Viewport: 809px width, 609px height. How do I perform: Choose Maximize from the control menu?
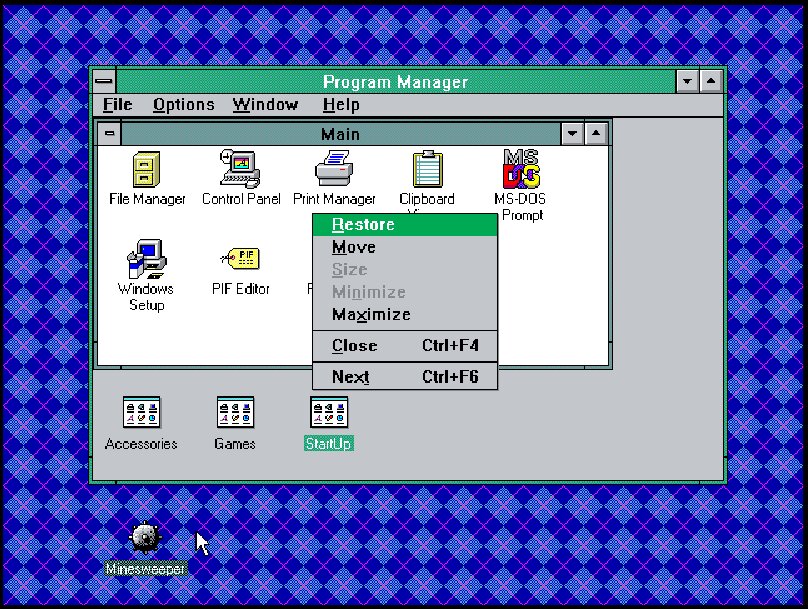405,314
